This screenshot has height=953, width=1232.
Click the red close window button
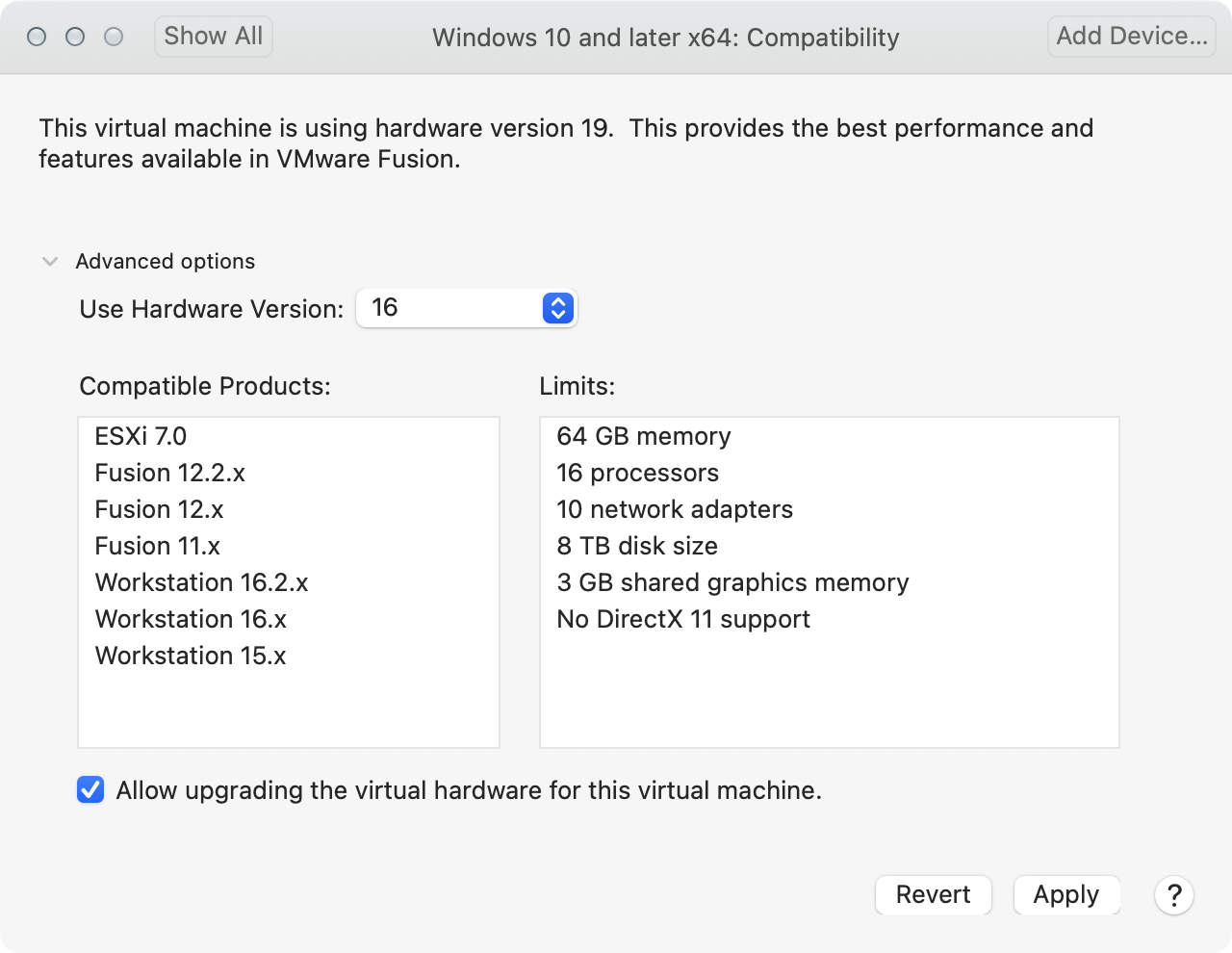point(37,37)
